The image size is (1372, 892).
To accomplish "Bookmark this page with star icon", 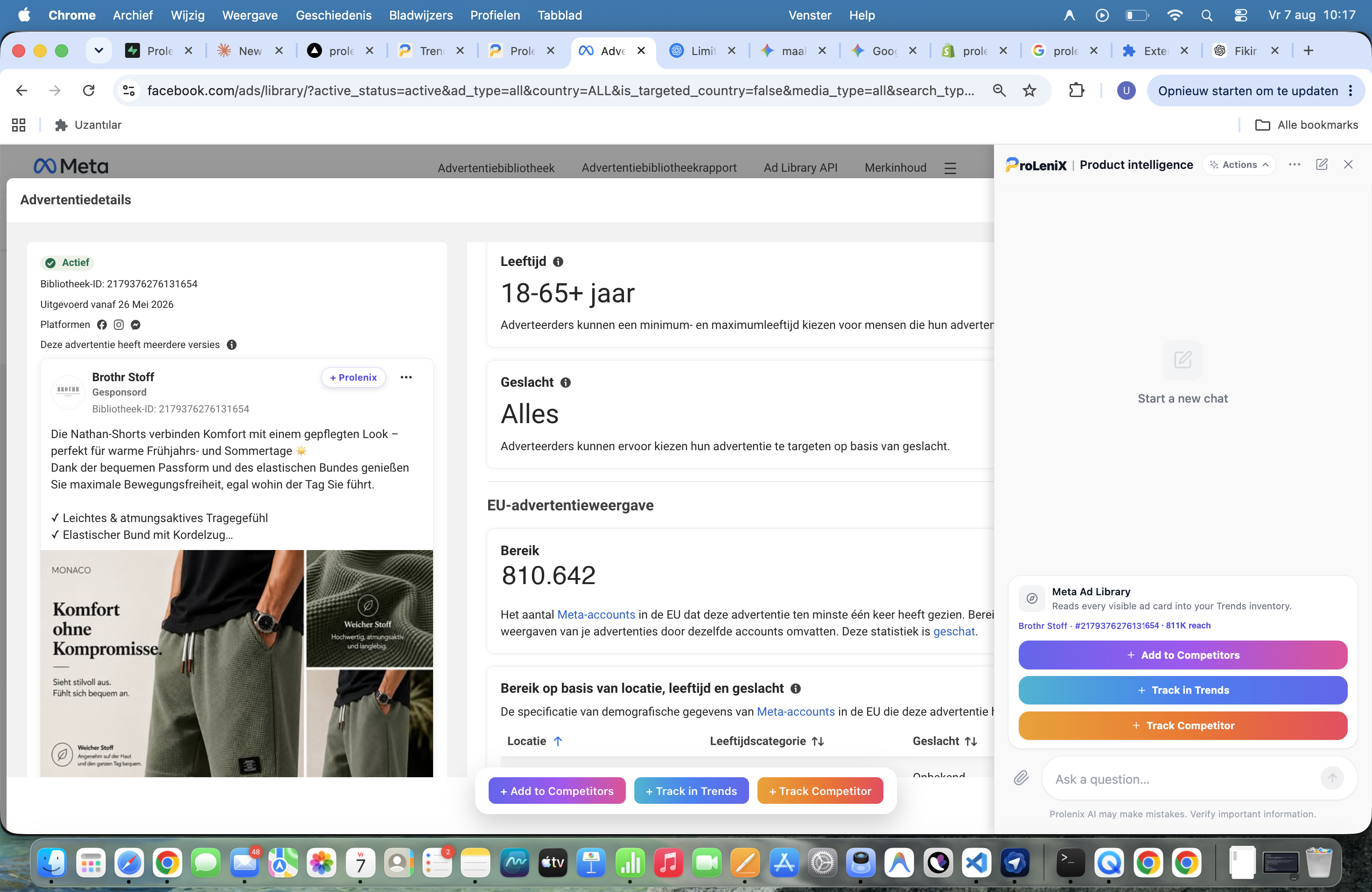I will coord(1029,91).
